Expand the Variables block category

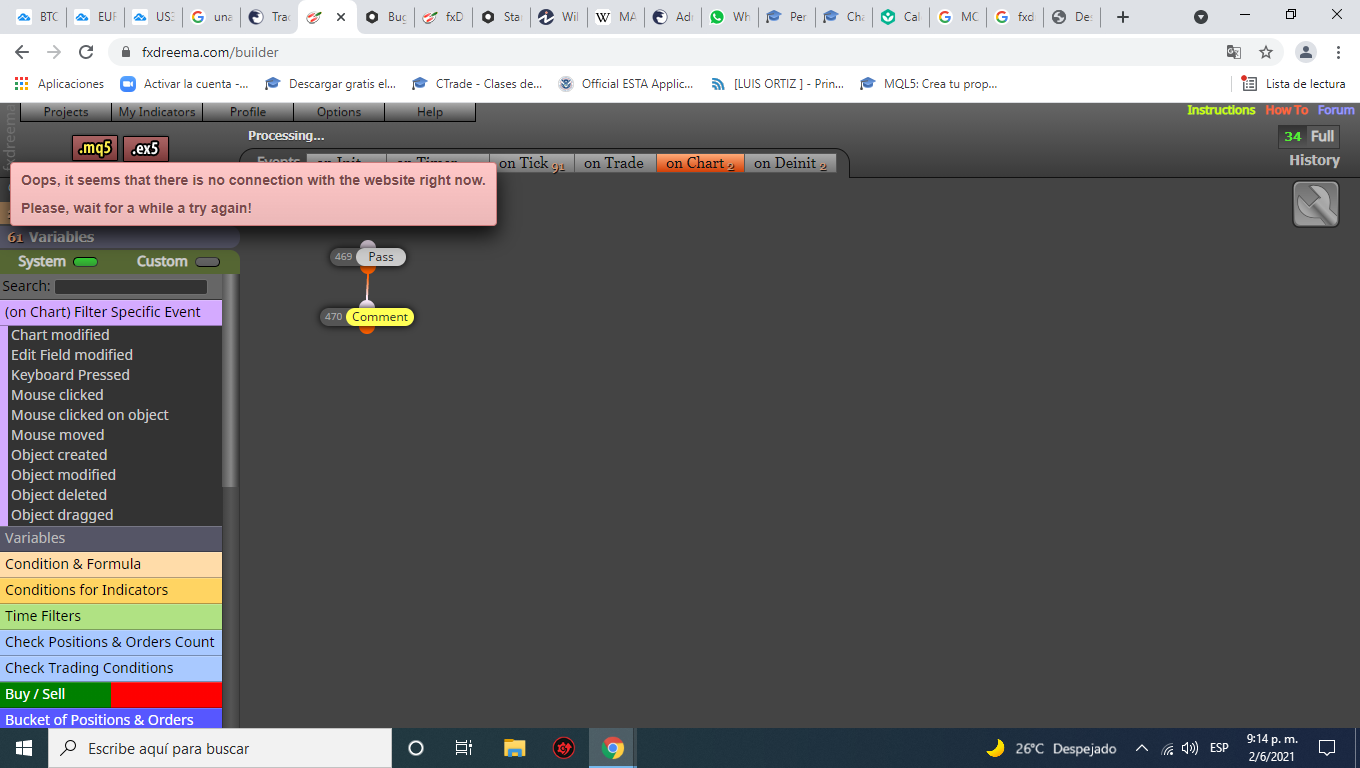pyautogui.click(x=111, y=538)
